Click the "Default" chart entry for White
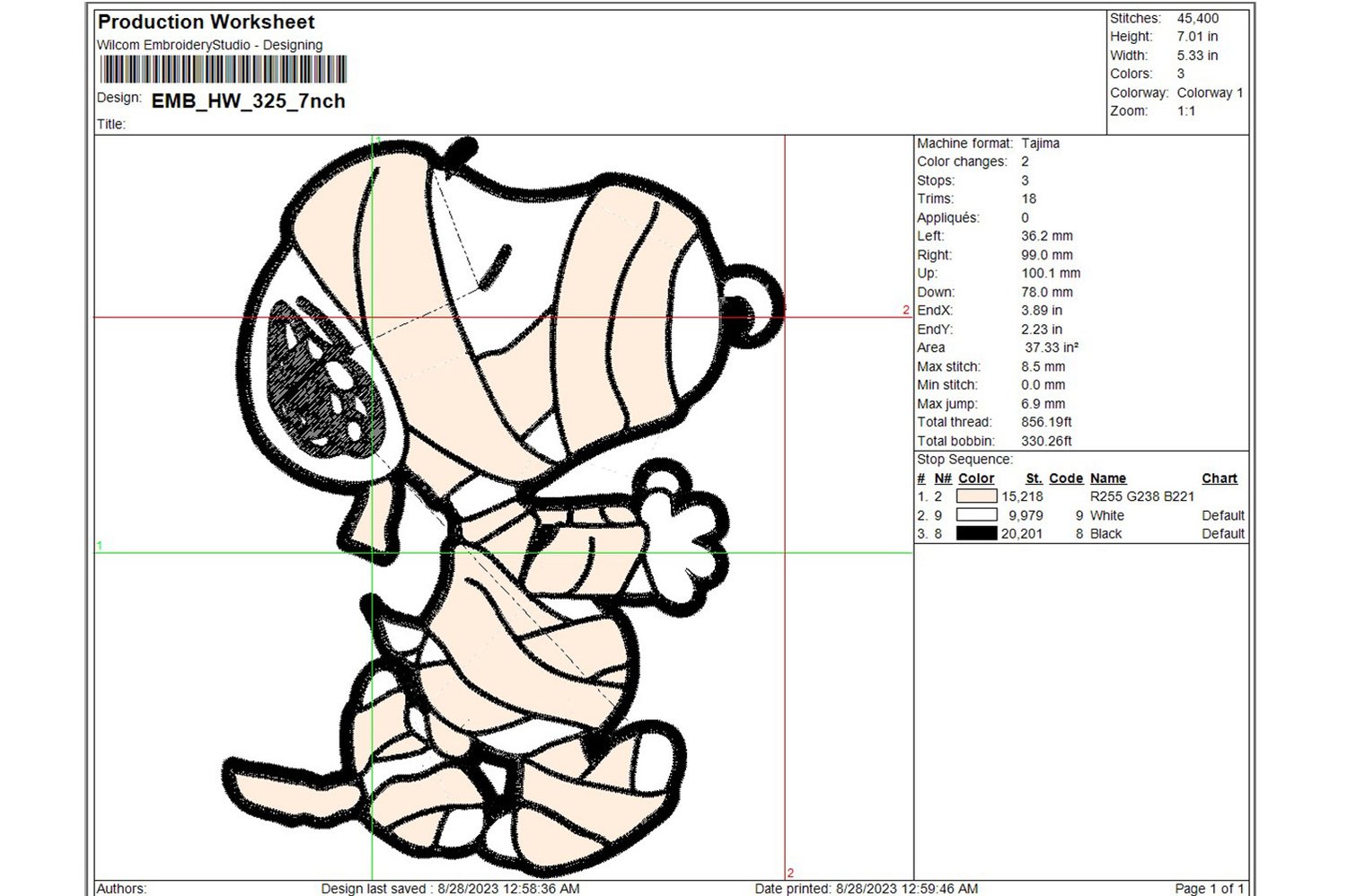Viewport: 1347px width, 896px height. [x=1223, y=515]
